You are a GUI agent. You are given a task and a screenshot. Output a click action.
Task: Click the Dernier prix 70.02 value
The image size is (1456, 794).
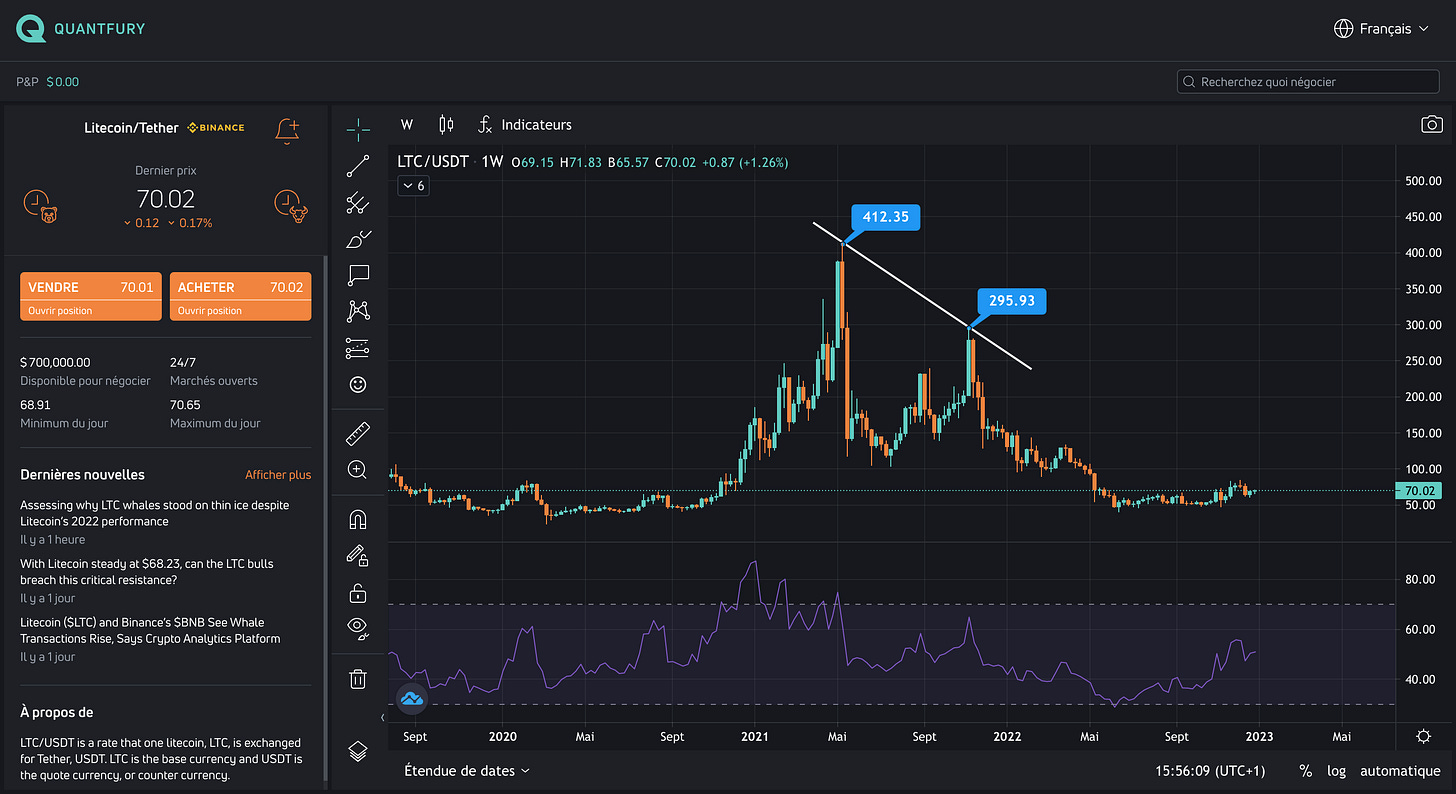165,199
